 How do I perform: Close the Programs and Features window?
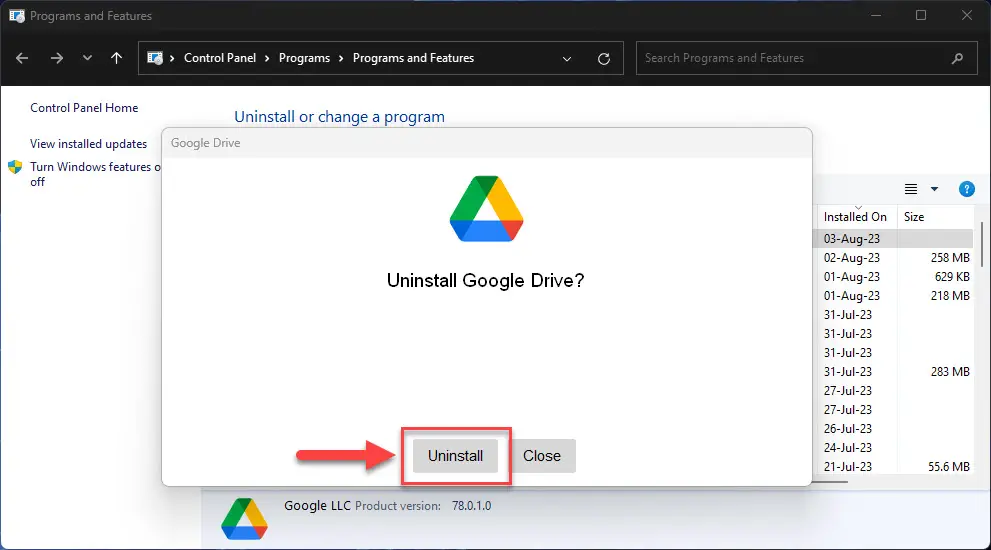coord(967,16)
